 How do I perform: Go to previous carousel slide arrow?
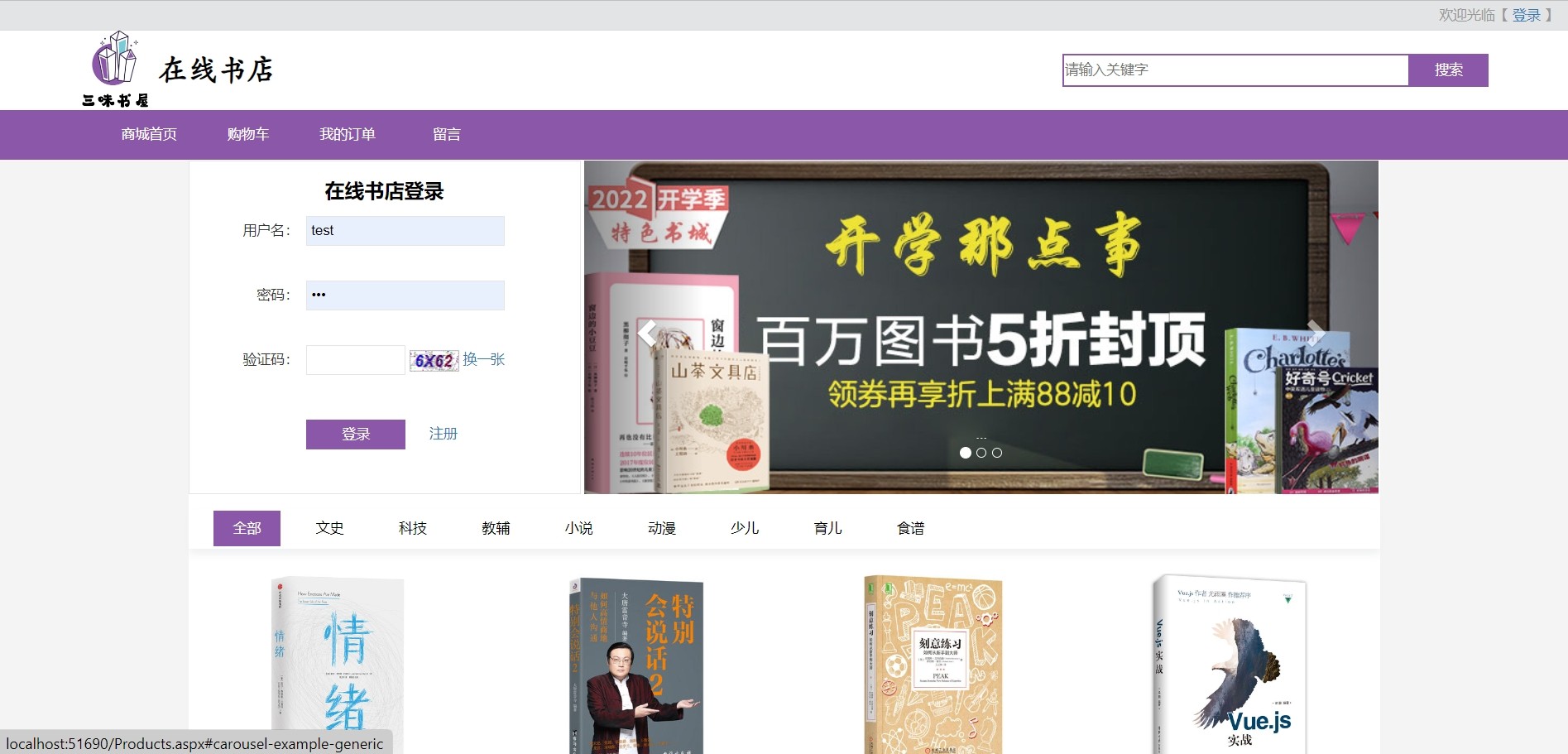(647, 333)
